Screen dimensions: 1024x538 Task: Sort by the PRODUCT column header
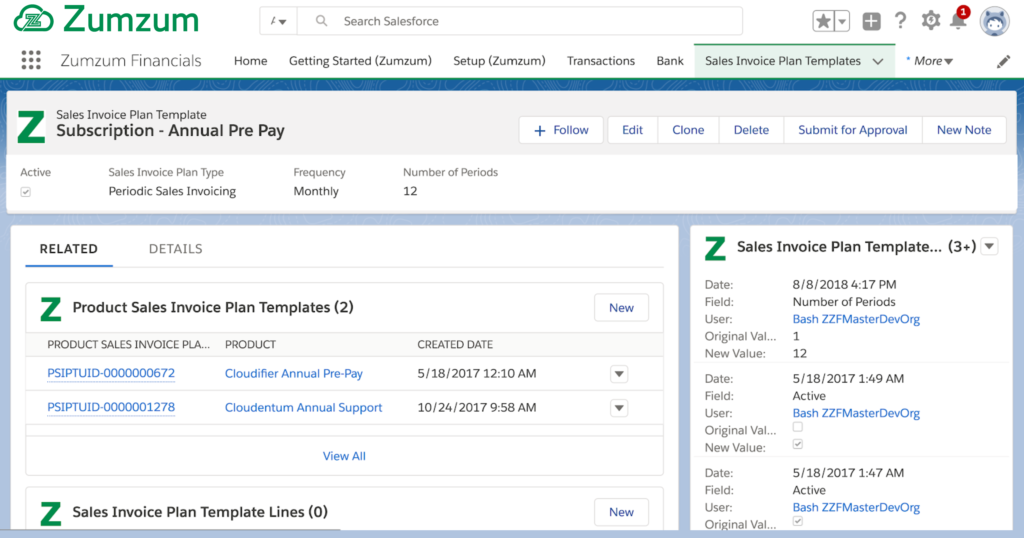pyautogui.click(x=250, y=344)
